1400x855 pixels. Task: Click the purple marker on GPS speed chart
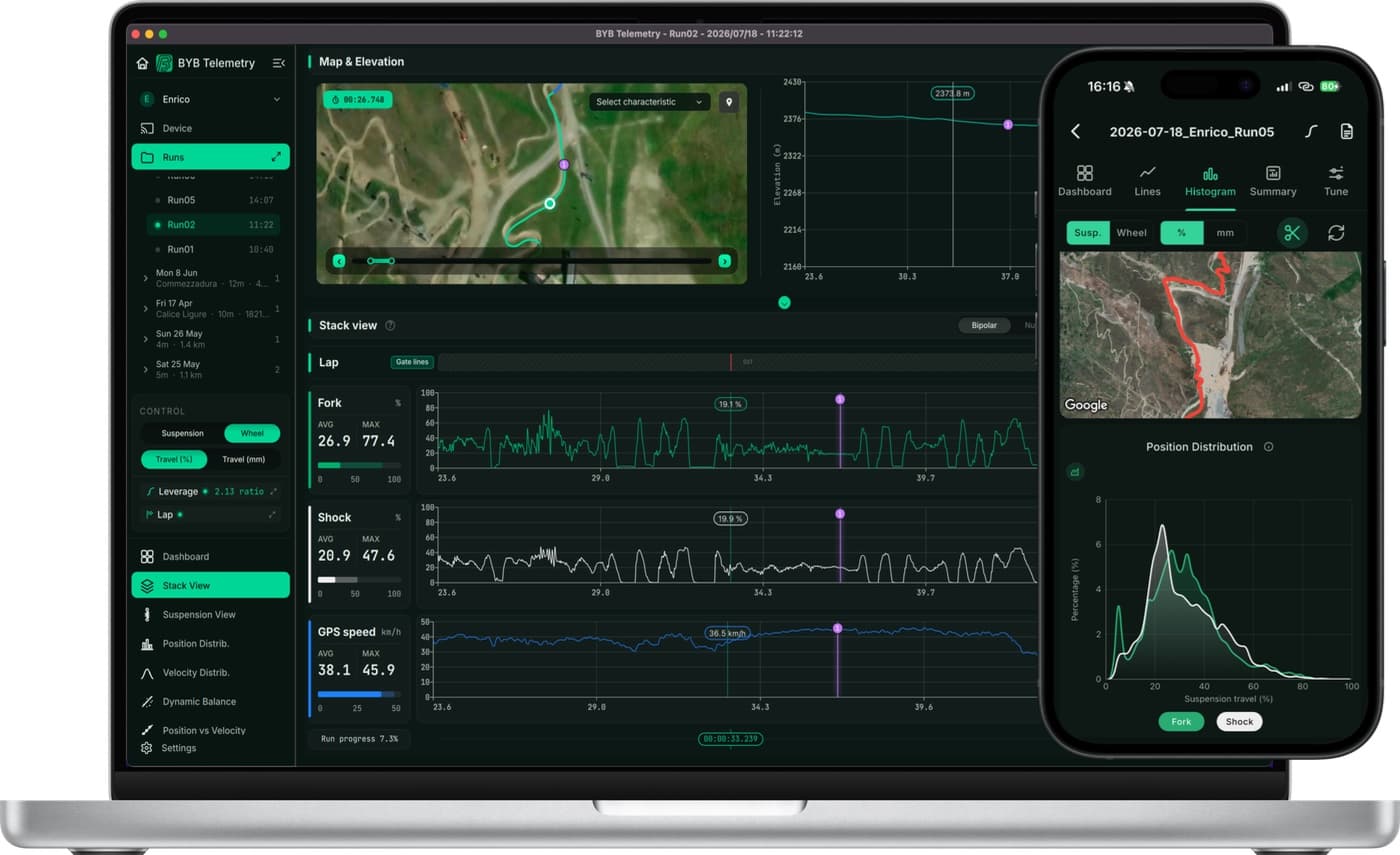tap(837, 628)
